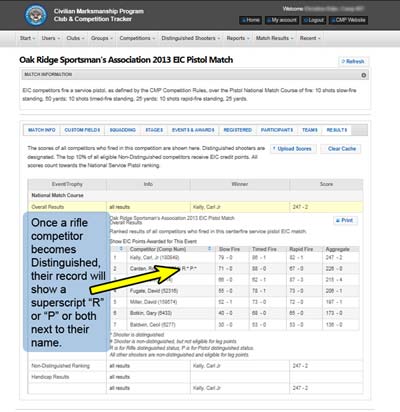400x412 pixels.
Task: Click the CMP eagle logo
Action: (36, 15)
